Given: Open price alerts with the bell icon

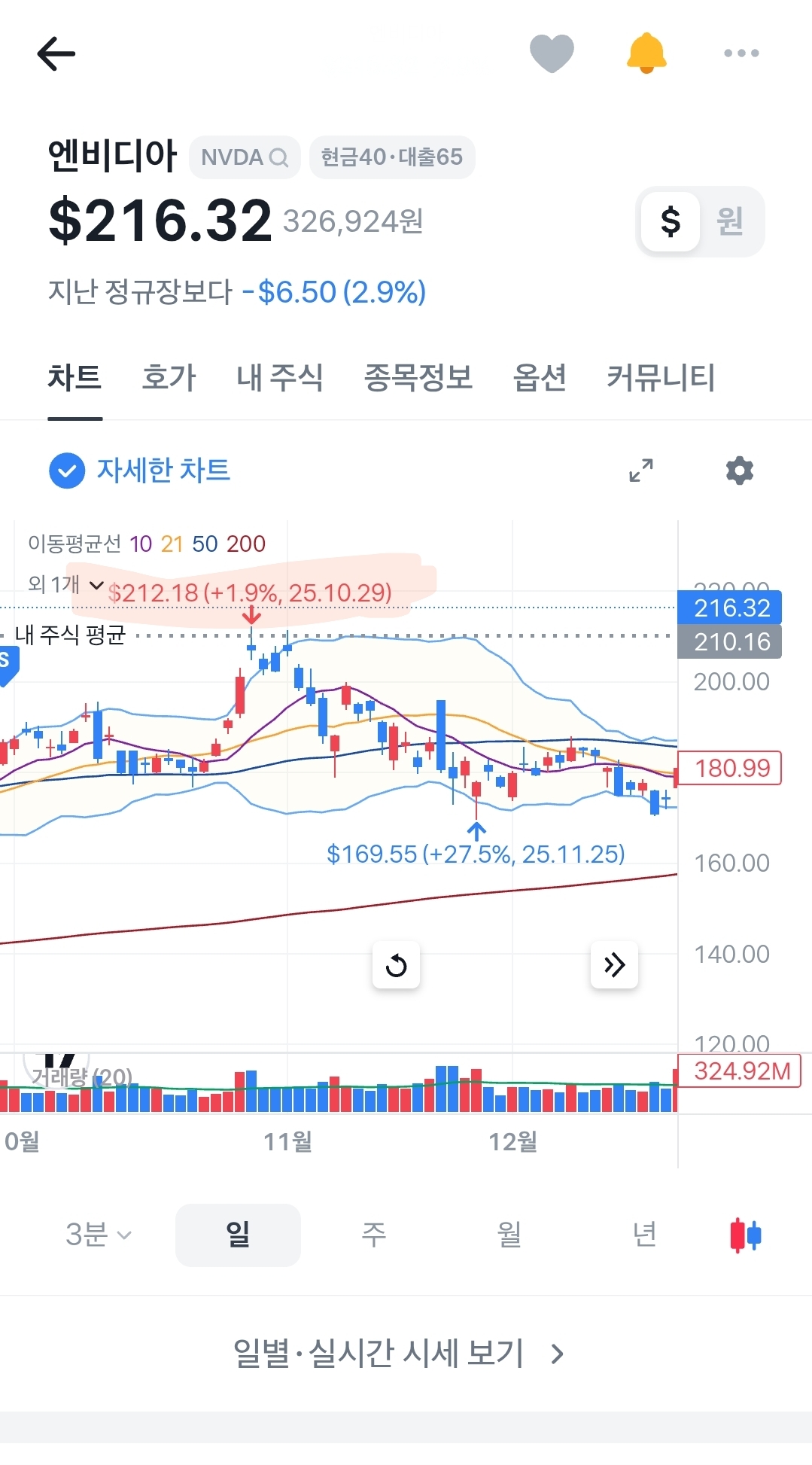Looking at the screenshot, I should coord(646,53).
